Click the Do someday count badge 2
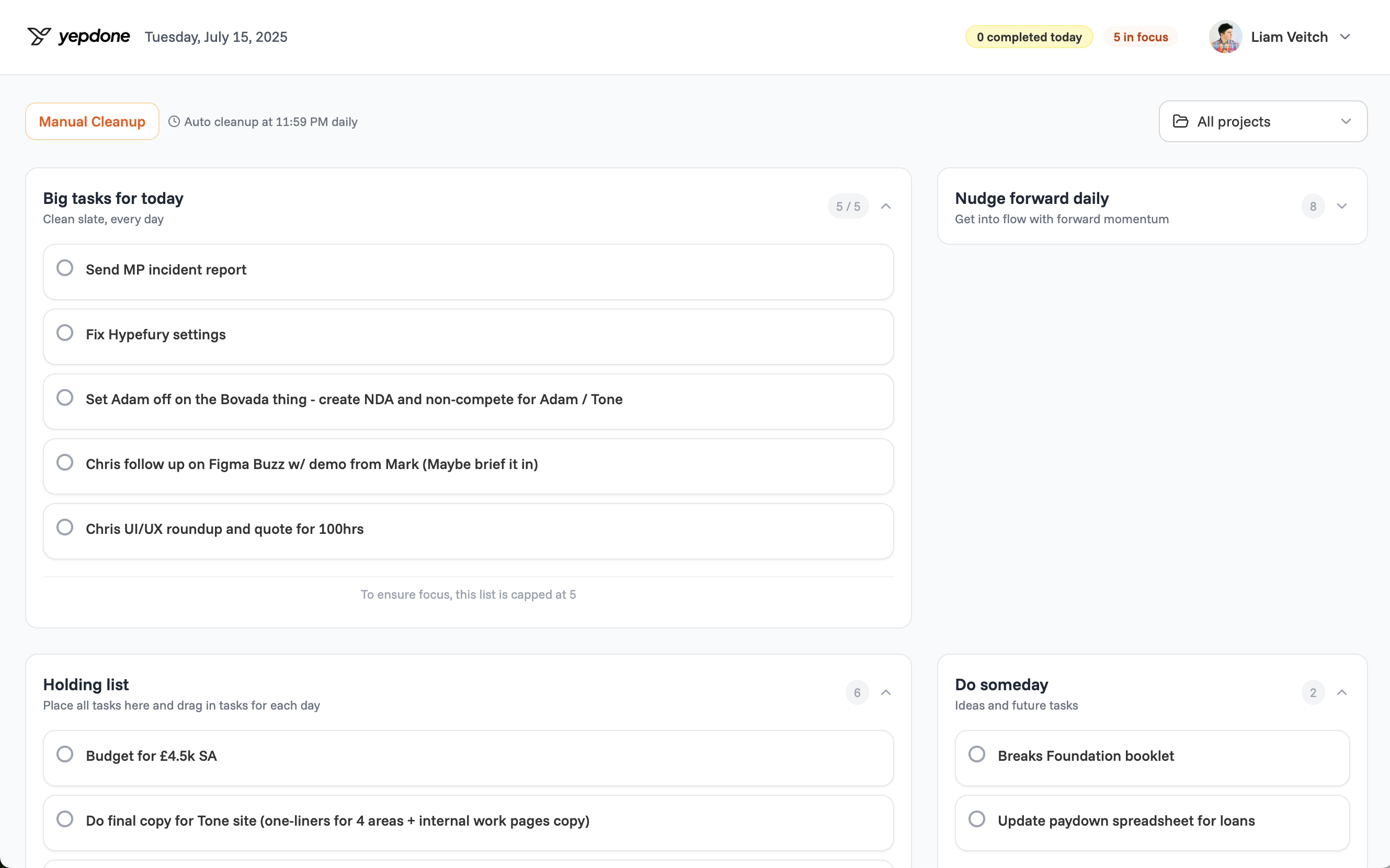Screen dimensions: 1390x868 tap(1313, 693)
